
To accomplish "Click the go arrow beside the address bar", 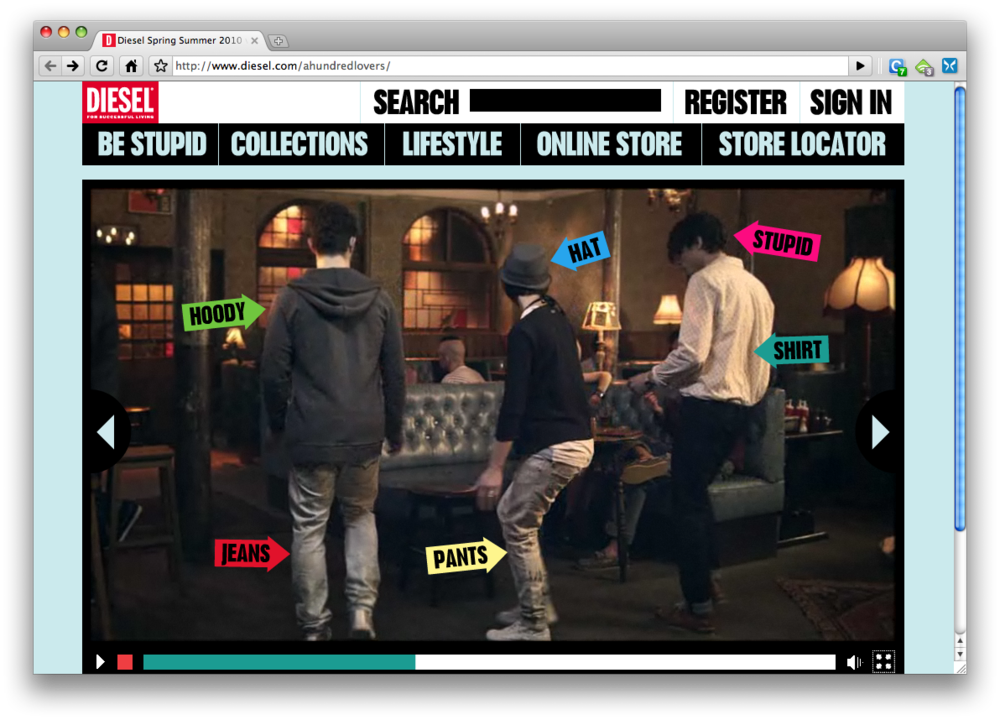I will pyautogui.click(x=859, y=66).
